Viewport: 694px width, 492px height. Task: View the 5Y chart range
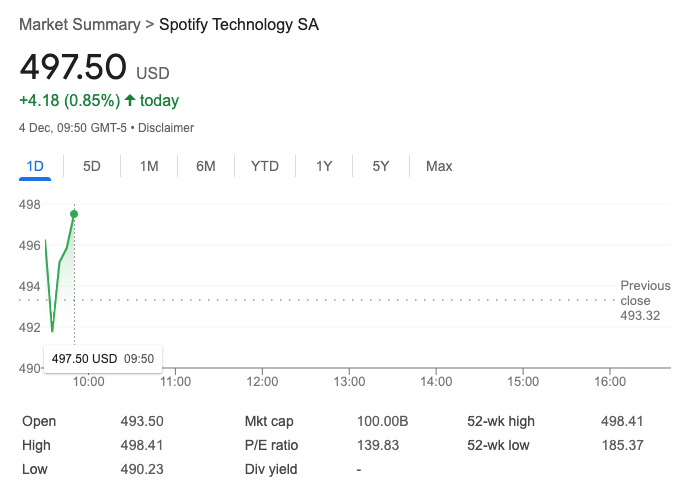381,166
